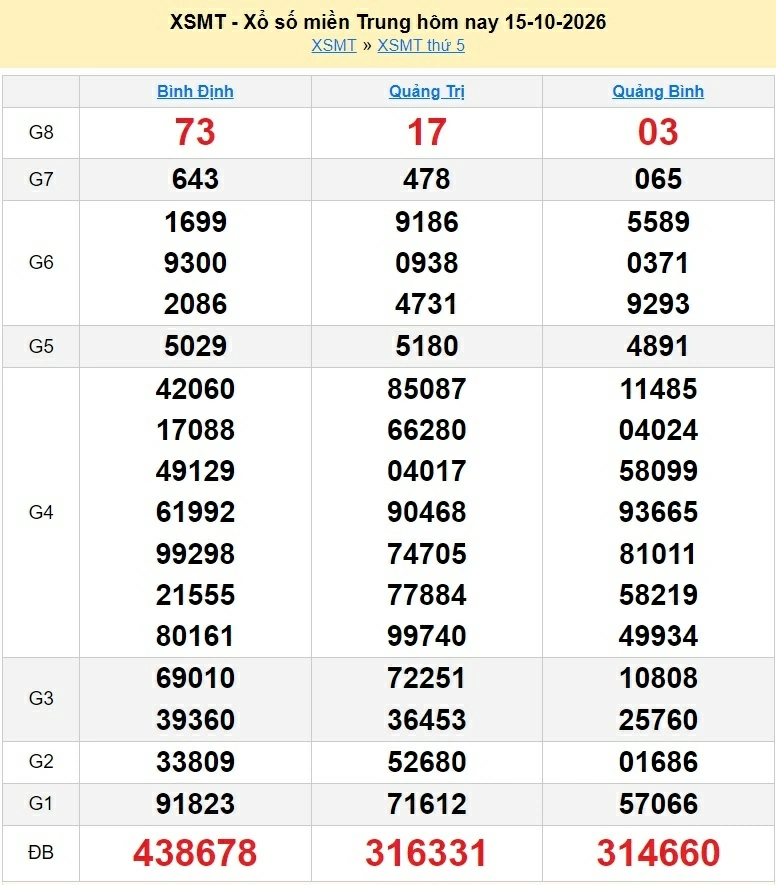Select the G7 value 643
776x885 pixels.
click(195, 179)
